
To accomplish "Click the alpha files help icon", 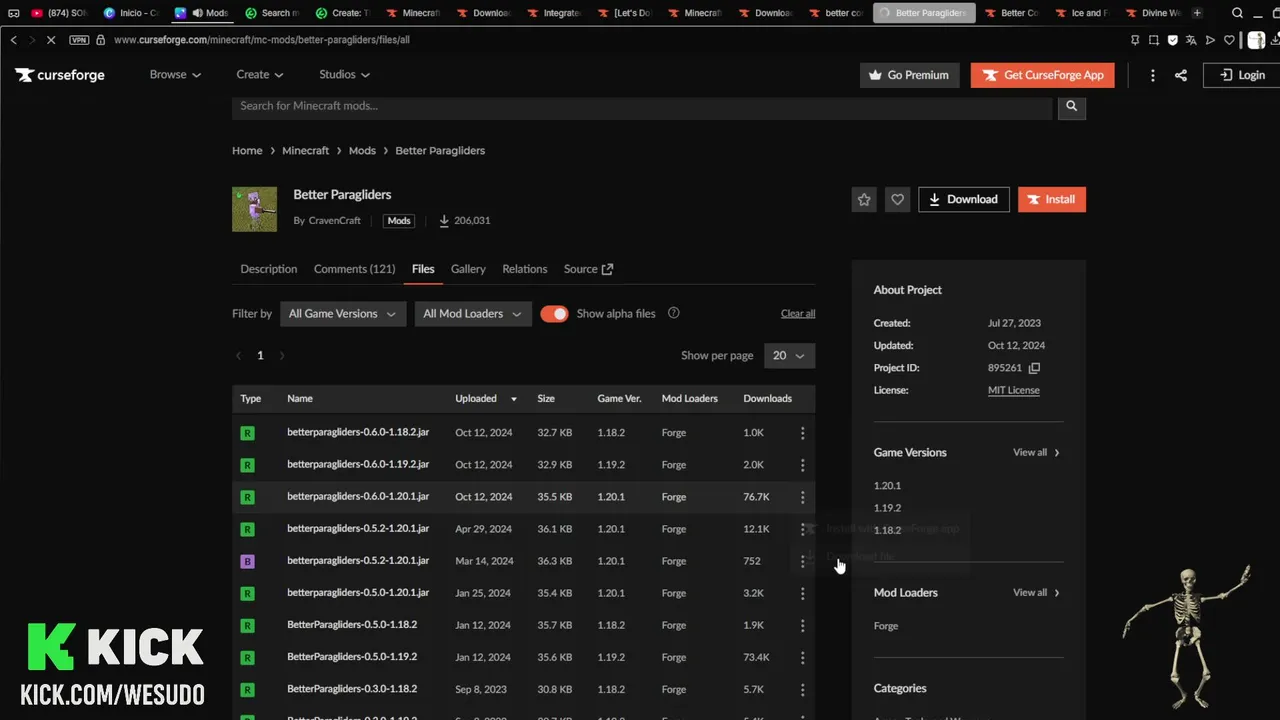I will pyautogui.click(x=674, y=313).
